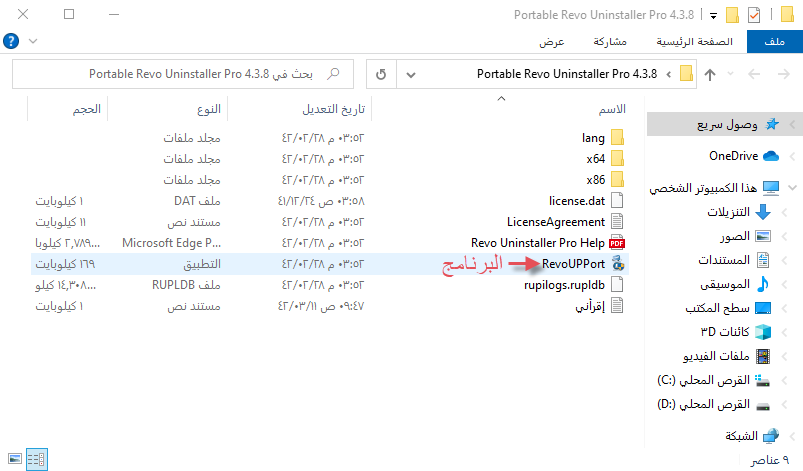
Task: Open the عرض view tab
Action: [552, 41]
